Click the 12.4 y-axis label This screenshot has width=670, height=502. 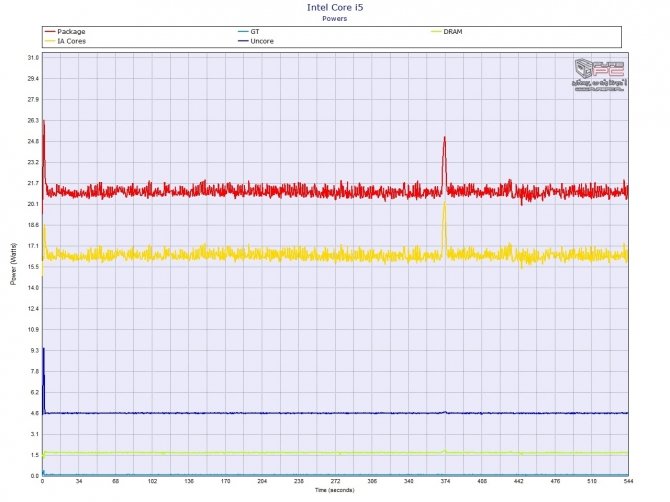(33, 309)
